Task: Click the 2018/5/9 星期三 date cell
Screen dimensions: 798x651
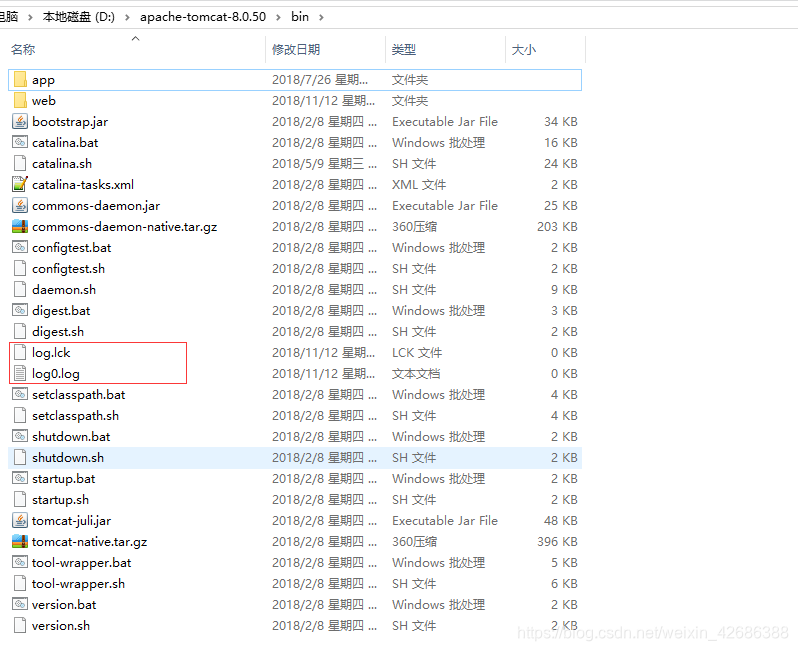Action: (x=324, y=164)
